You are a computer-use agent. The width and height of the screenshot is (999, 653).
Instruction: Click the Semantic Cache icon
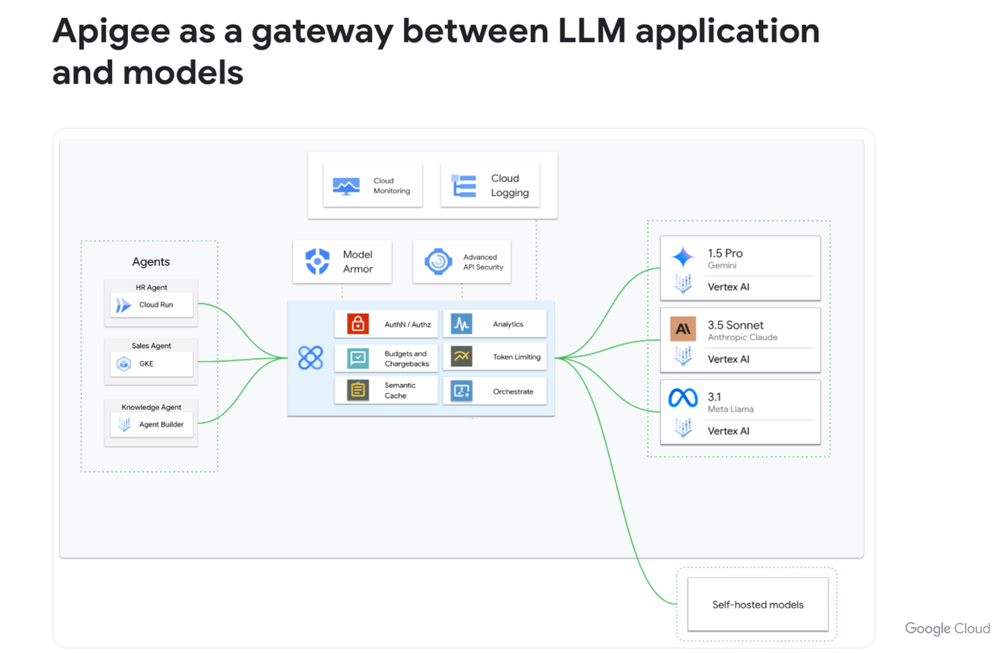358,389
